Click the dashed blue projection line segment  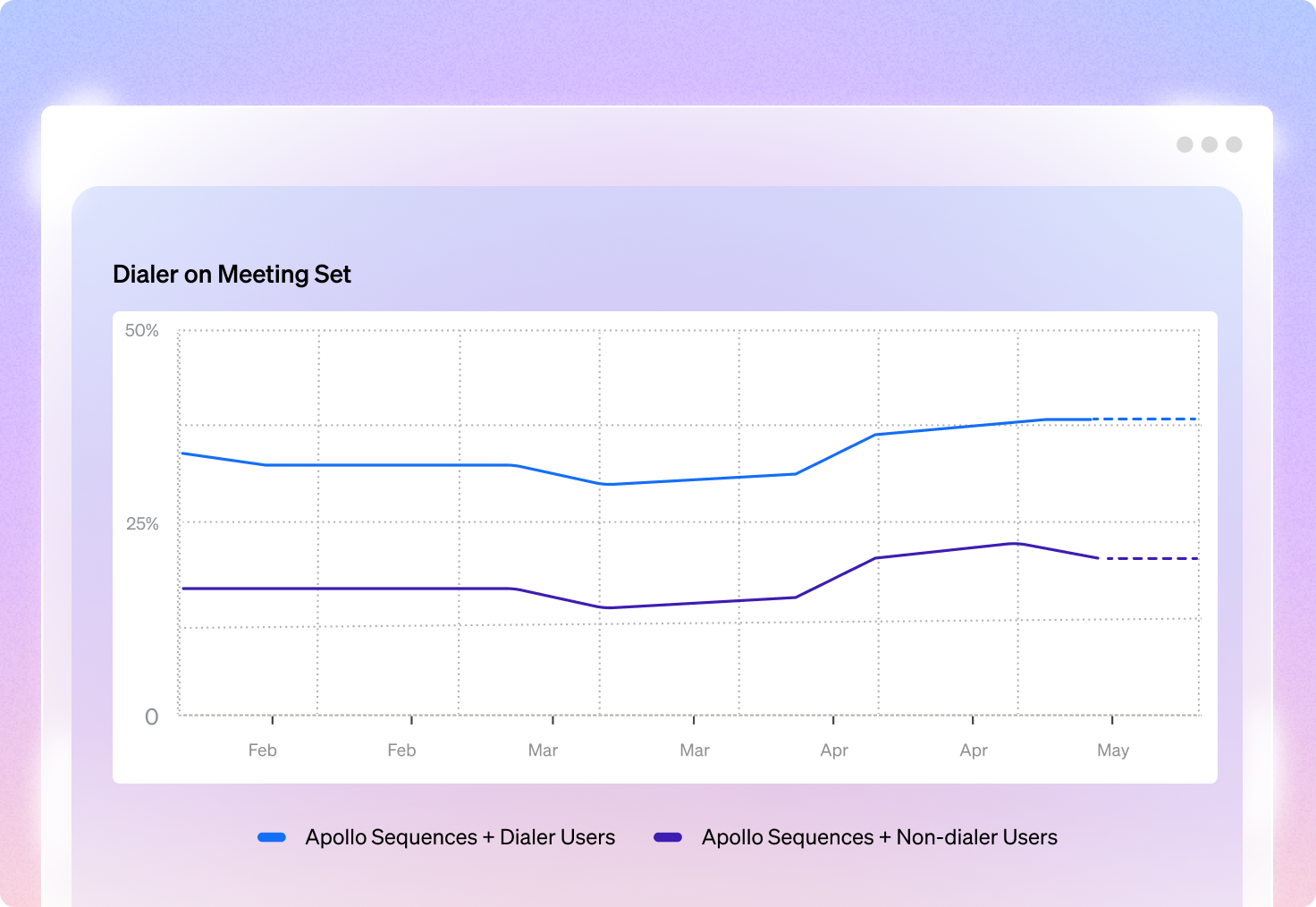1146,419
